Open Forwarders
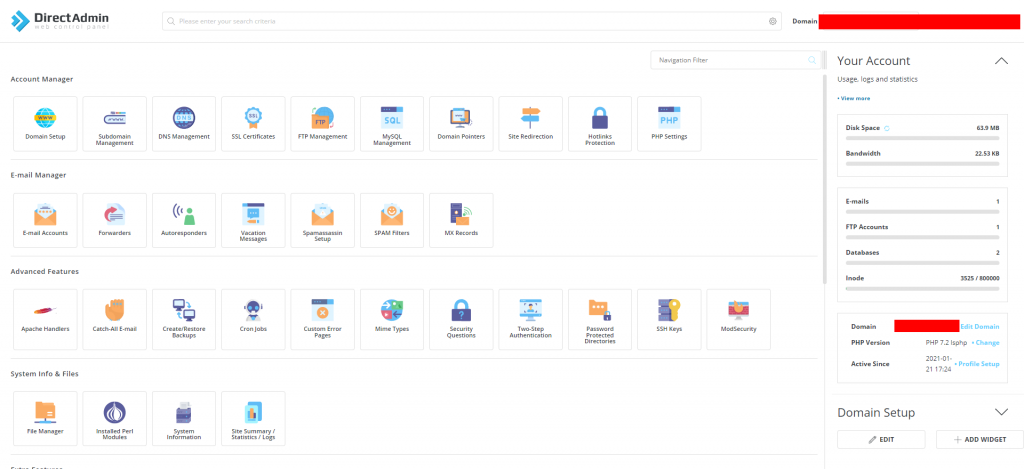Viewport: 1024px width, 469px height. tap(114, 220)
